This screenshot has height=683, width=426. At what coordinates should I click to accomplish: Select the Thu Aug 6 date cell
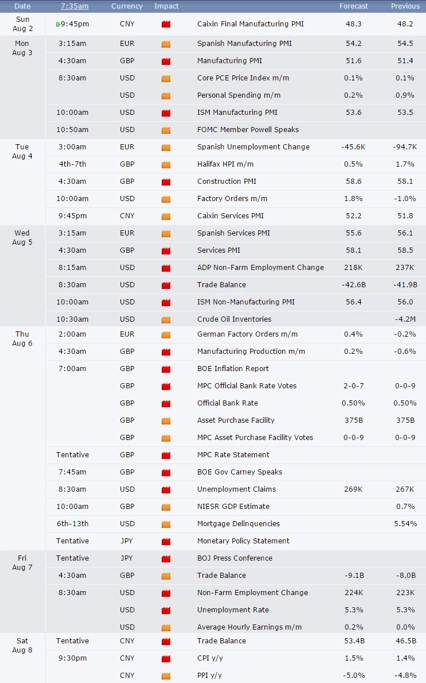22,338
